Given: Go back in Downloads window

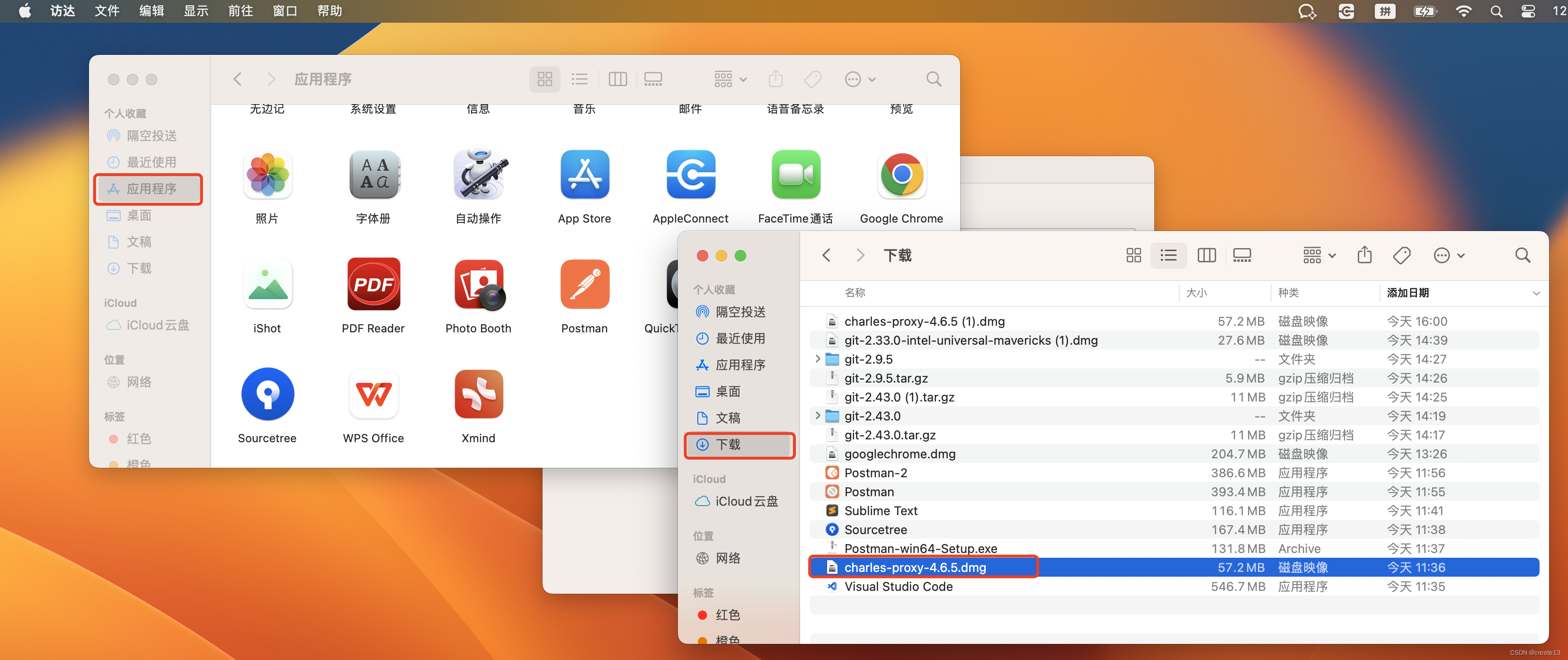Looking at the screenshot, I should coord(826,255).
